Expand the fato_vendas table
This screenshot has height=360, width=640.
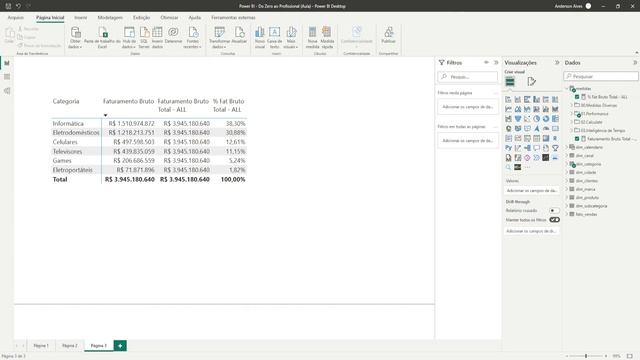pyautogui.click(x=567, y=214)
